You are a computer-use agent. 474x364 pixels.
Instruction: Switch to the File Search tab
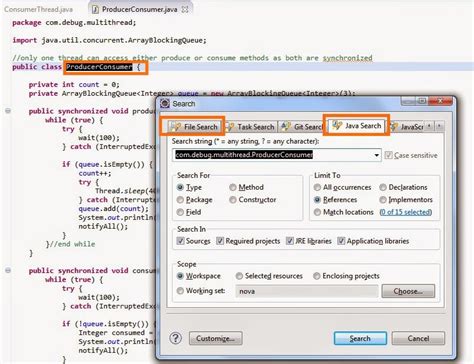coord(194,127)
